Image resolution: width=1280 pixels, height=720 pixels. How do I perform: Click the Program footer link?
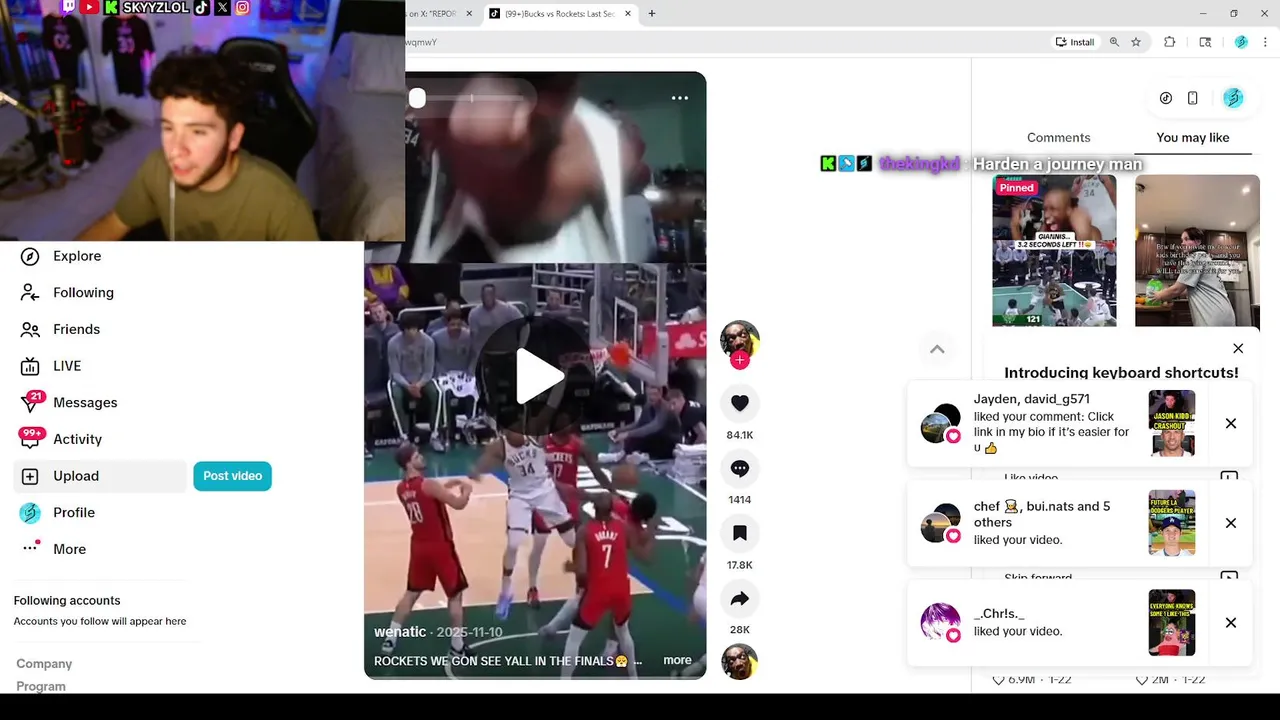click(x=41, y=686)
